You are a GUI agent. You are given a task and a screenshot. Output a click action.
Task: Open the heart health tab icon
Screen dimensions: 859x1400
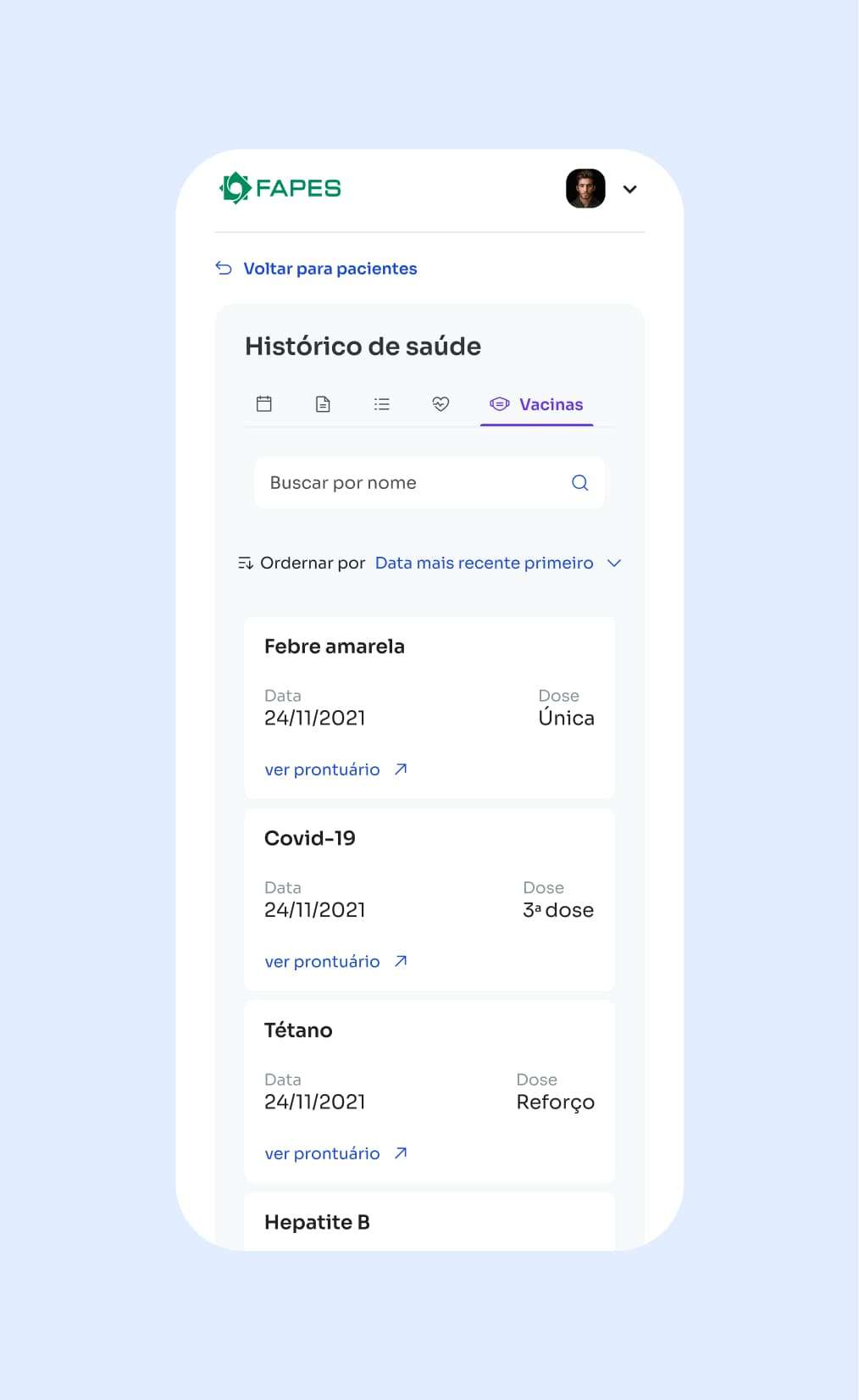441,404
